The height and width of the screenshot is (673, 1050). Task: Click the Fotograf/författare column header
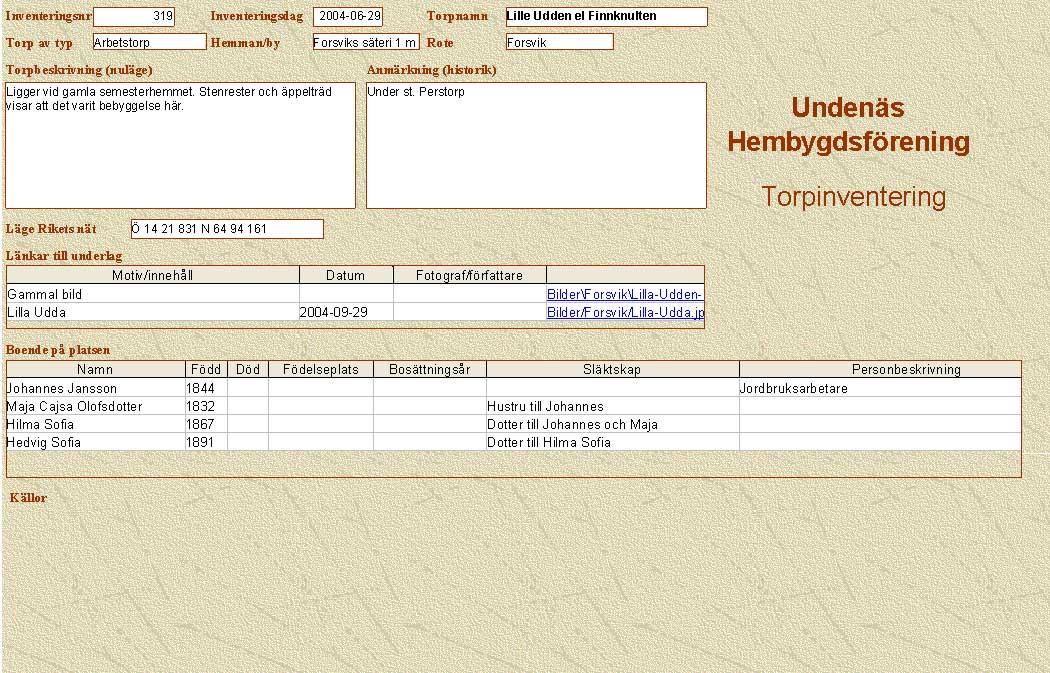pyautogui.click(x=470, y=275)
